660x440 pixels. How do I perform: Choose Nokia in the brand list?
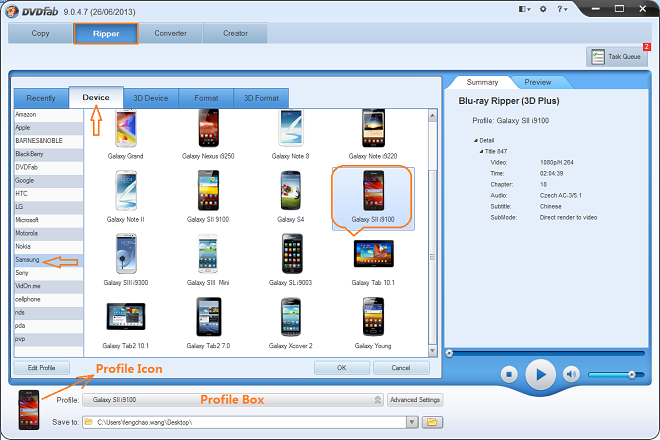48,246
